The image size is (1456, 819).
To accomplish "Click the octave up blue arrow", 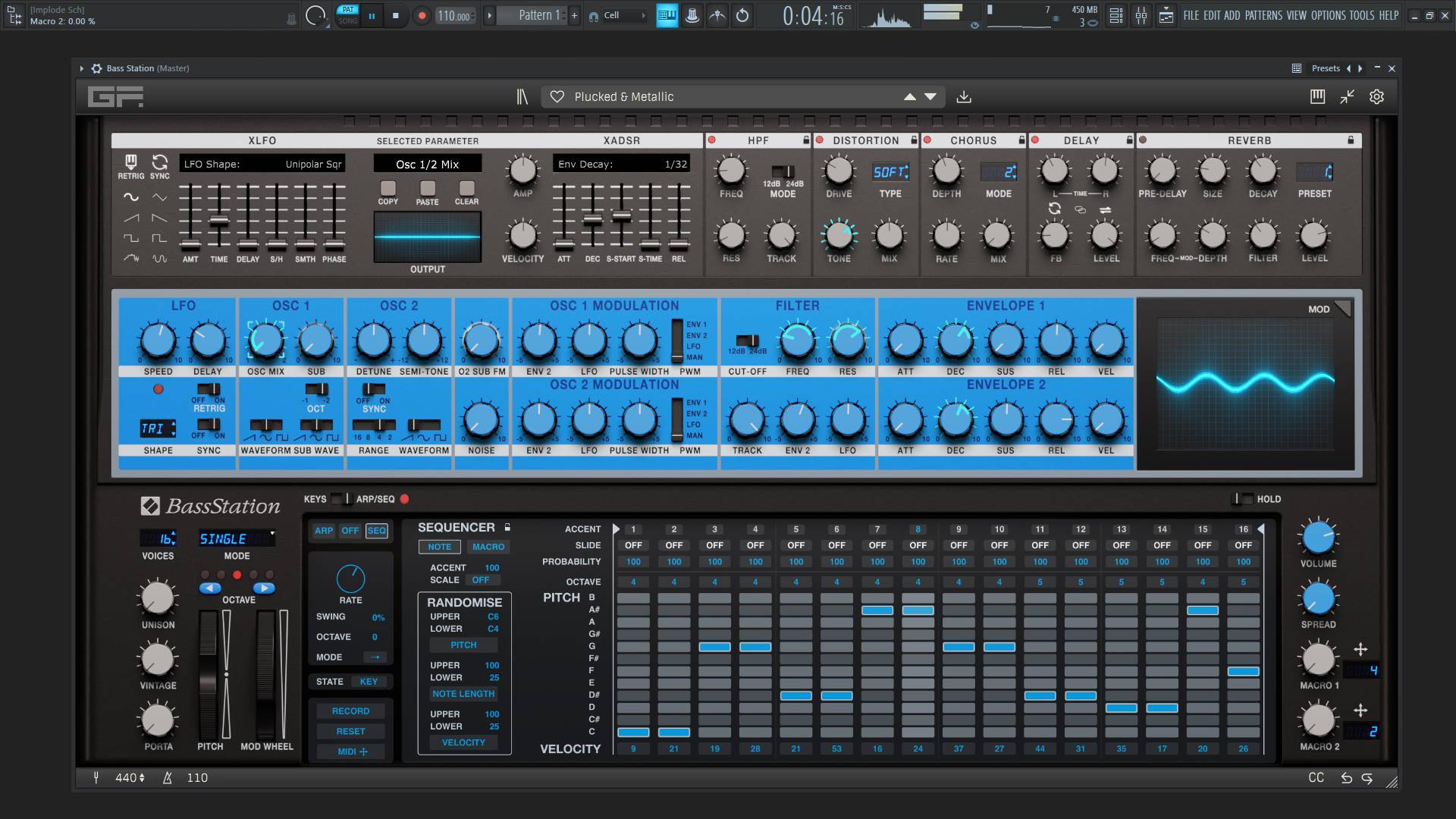I will (x=263, y=588).
